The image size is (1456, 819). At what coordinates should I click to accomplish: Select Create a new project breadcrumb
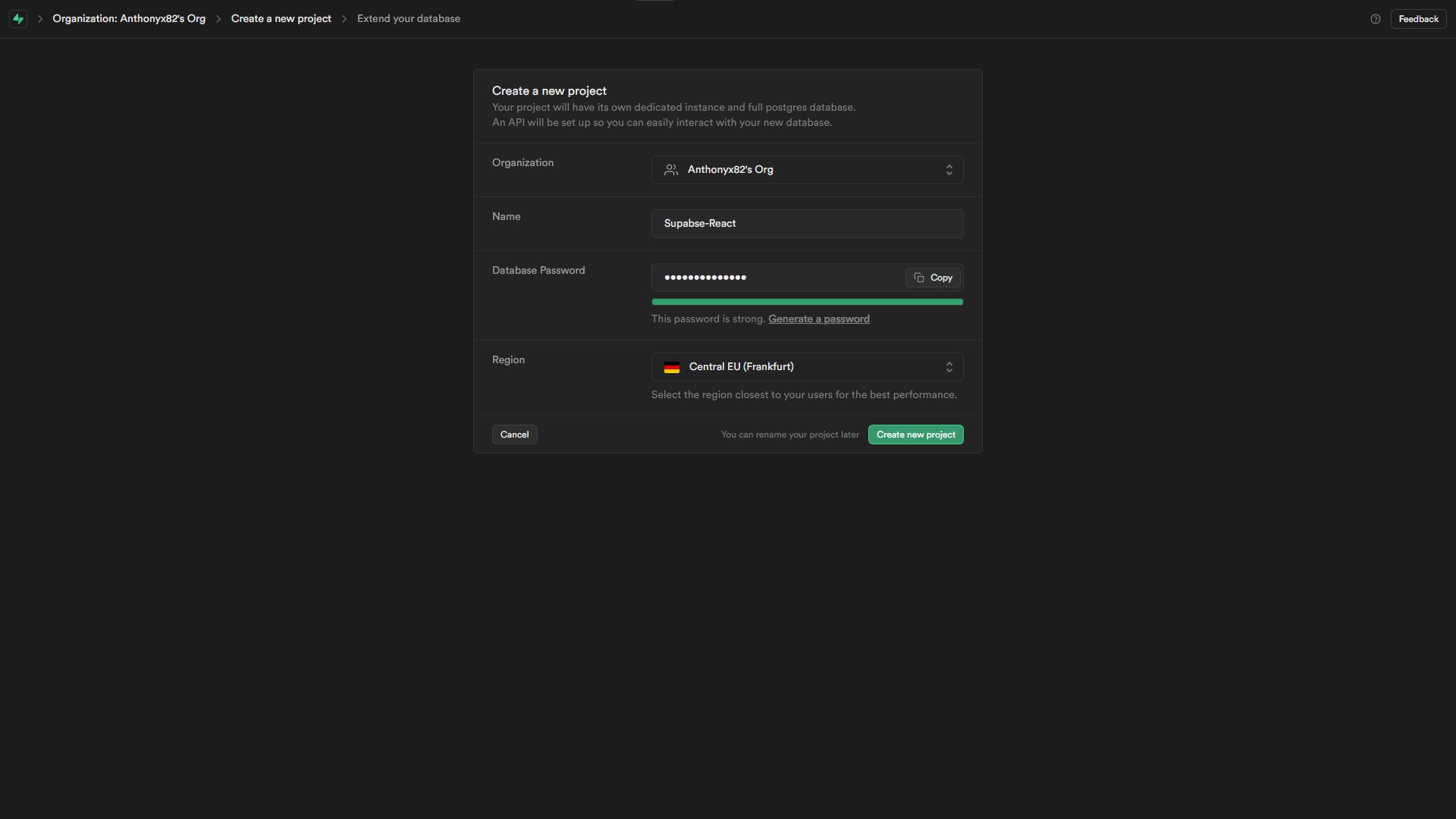point(281,19)
